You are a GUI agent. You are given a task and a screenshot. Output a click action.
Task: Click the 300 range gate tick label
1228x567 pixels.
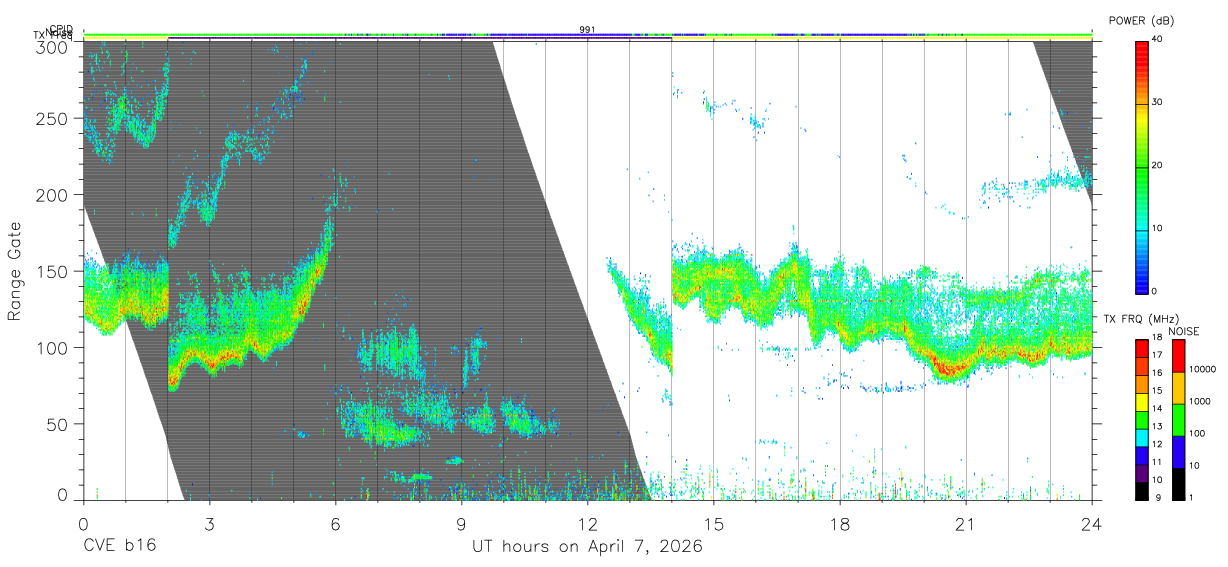(x=52, y=47)
